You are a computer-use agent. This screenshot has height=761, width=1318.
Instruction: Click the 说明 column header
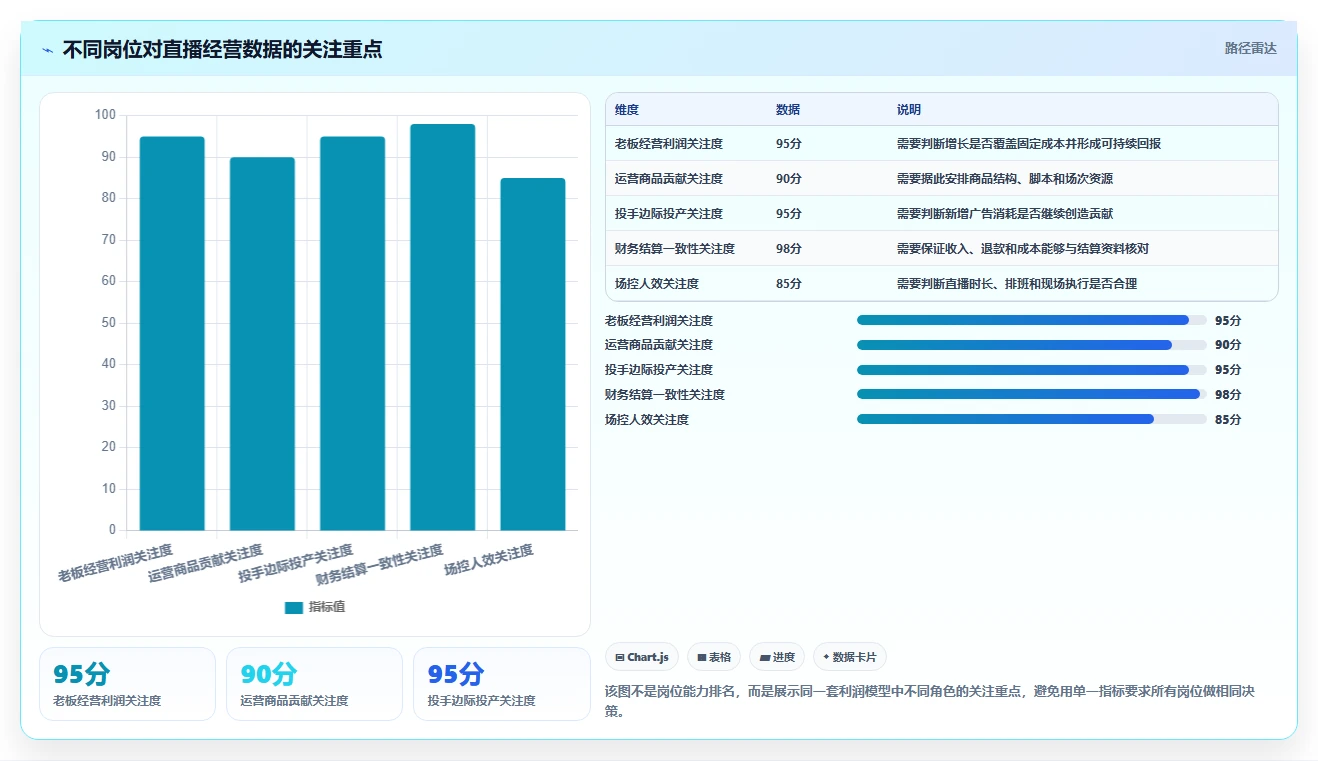coord(909,110)
